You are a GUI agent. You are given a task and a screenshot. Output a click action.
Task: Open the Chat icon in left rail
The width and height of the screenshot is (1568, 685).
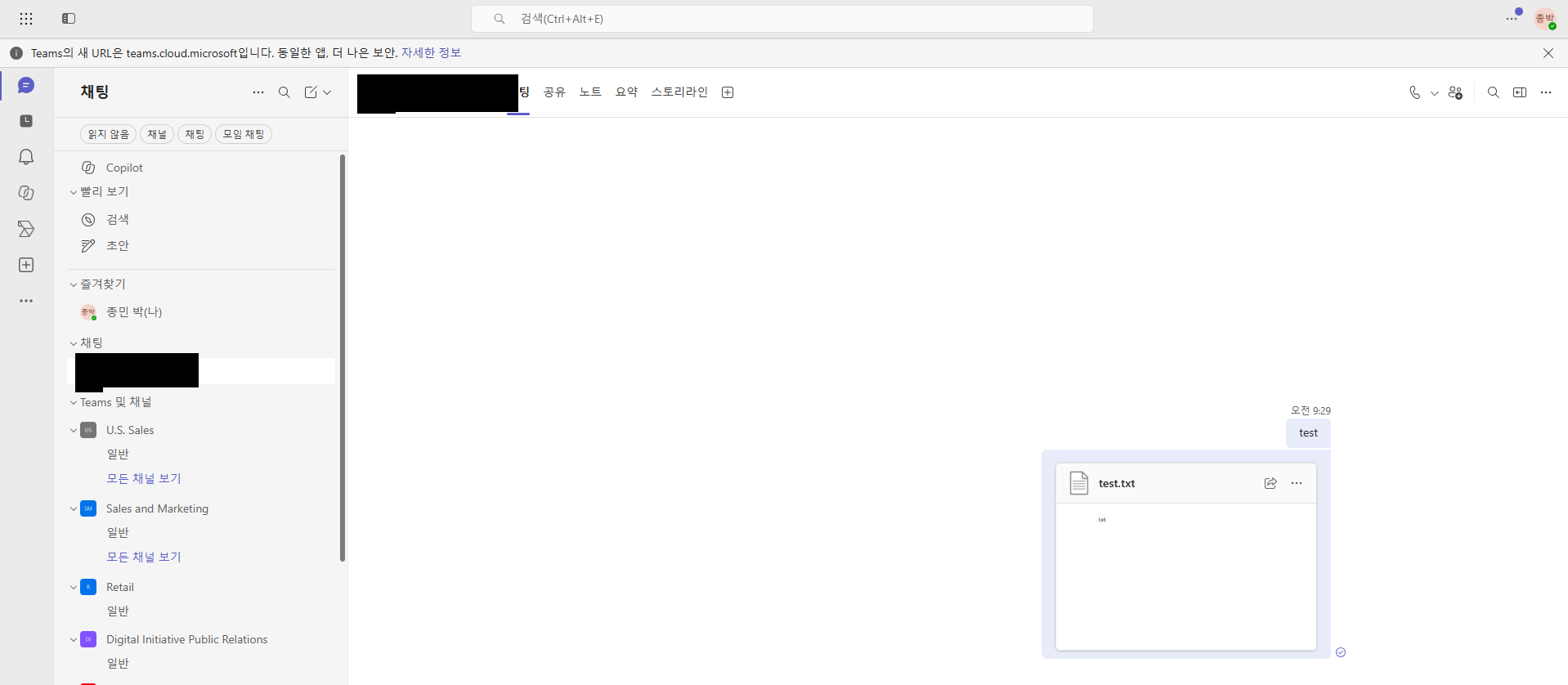click(26, 85)
